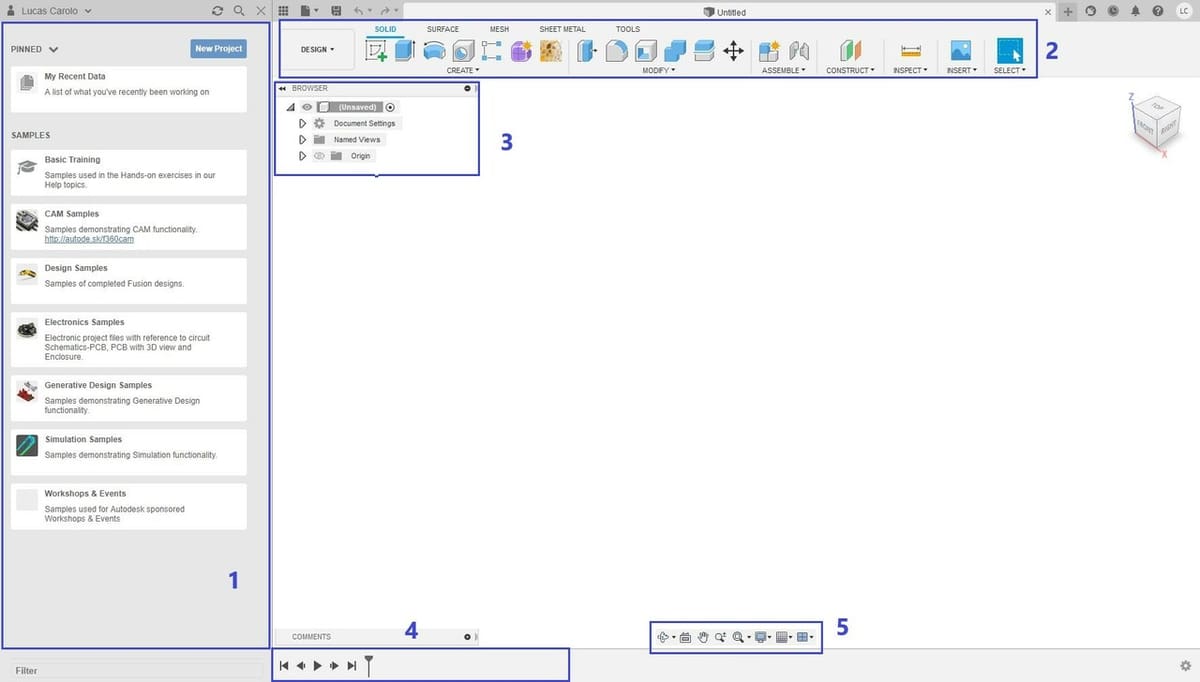Select the Create Sketch tool
The image size is (1200, 682).
coord(376,50)
